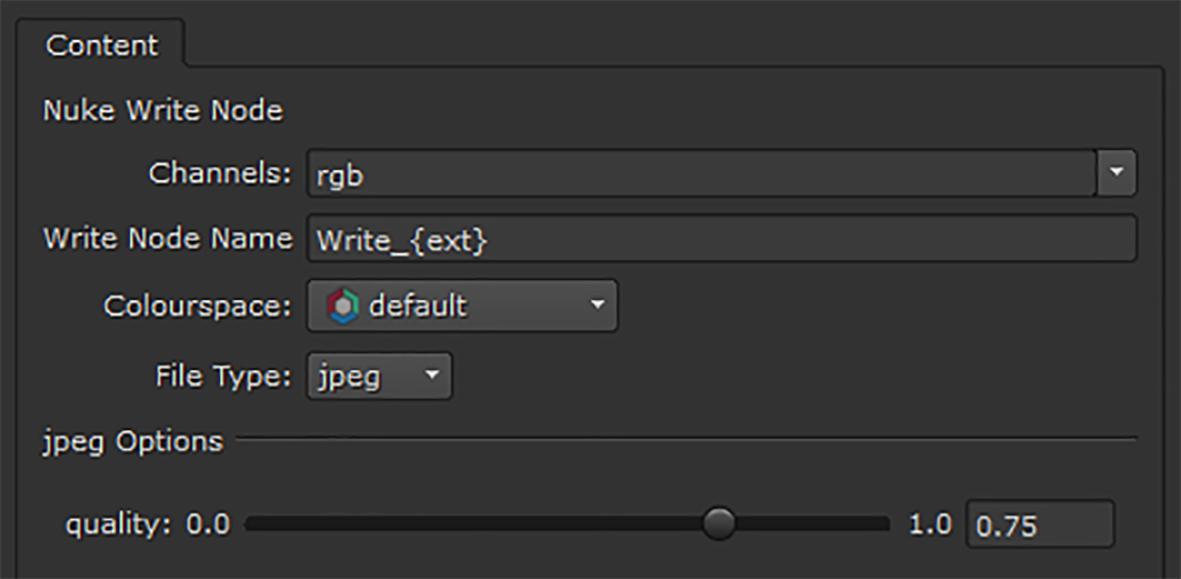Click the Colourspace label

pos(198,306)
